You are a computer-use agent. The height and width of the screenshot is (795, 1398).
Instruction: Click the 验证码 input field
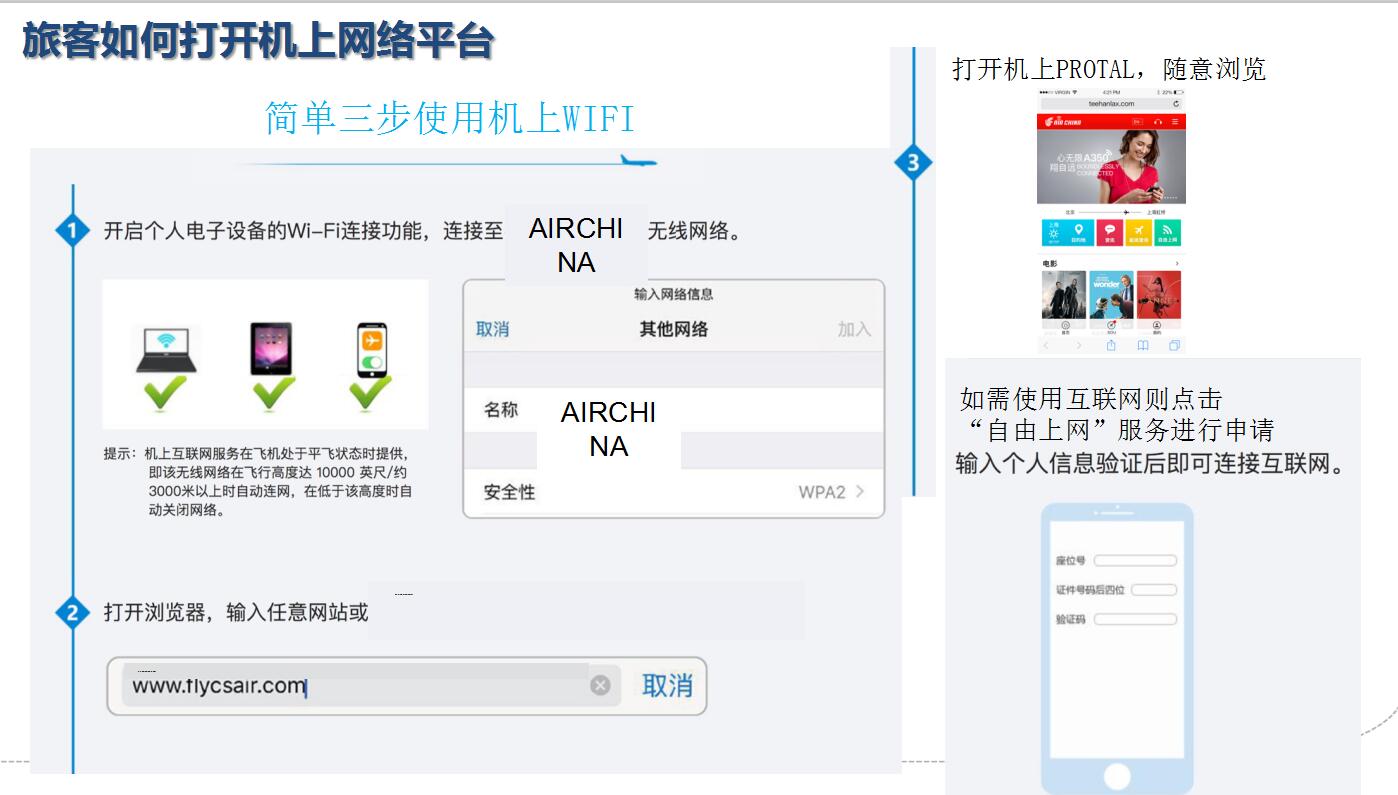point(1135,619)
